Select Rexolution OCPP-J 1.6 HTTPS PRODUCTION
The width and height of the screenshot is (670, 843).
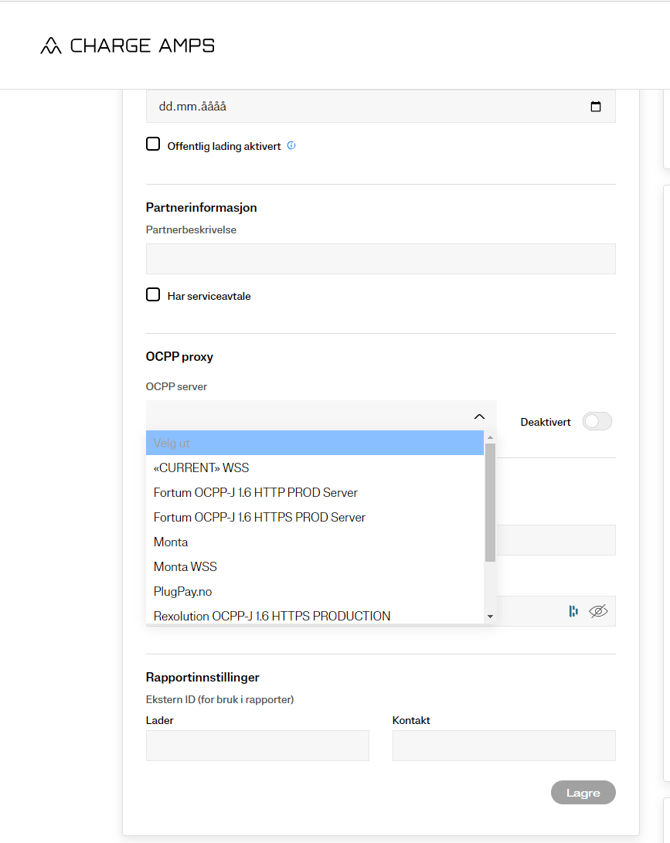coord(271,616)
